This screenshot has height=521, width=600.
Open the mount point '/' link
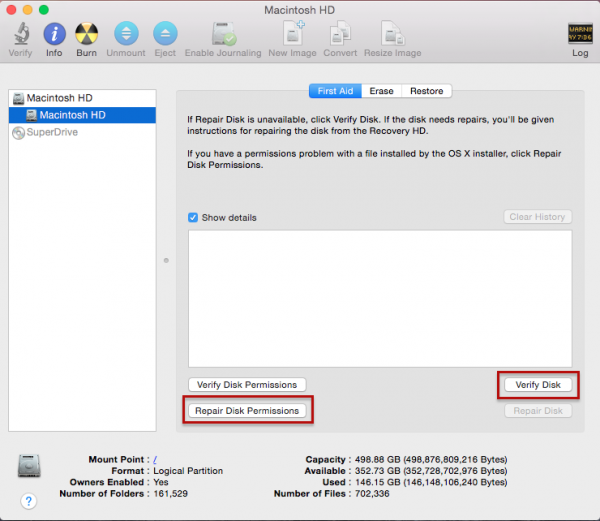coord(155,459)
